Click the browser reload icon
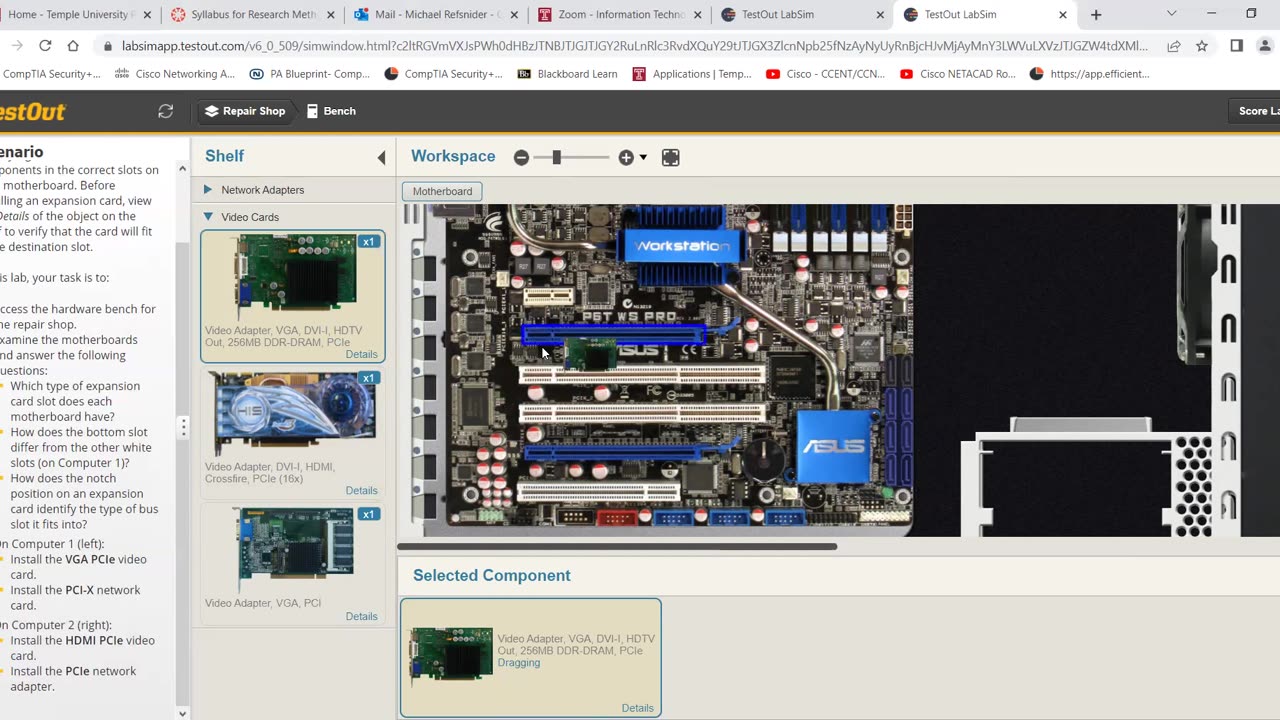This screenshot has width=1280, height=720. click(45, 46)
